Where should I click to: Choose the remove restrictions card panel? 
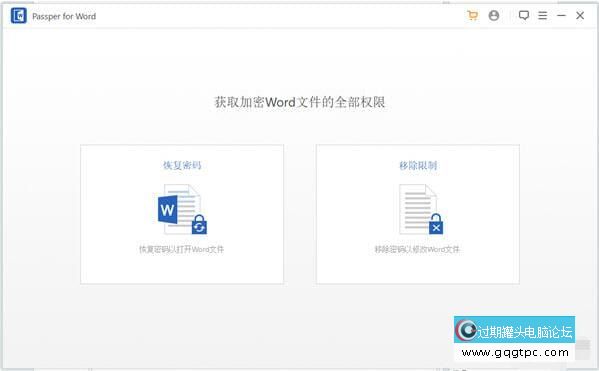pos(418,214)
